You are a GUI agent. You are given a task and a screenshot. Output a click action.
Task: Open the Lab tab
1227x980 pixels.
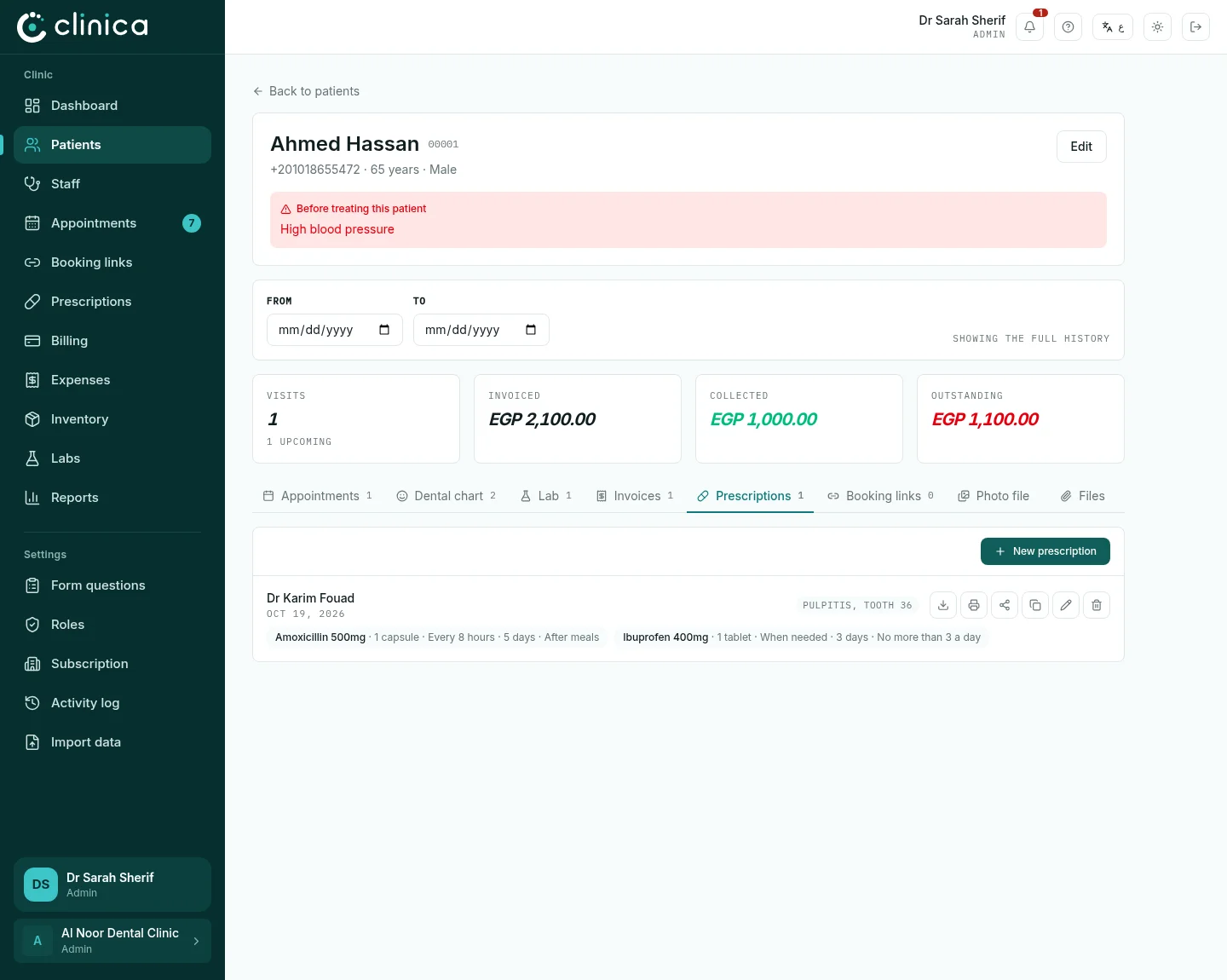pos(546,496)
